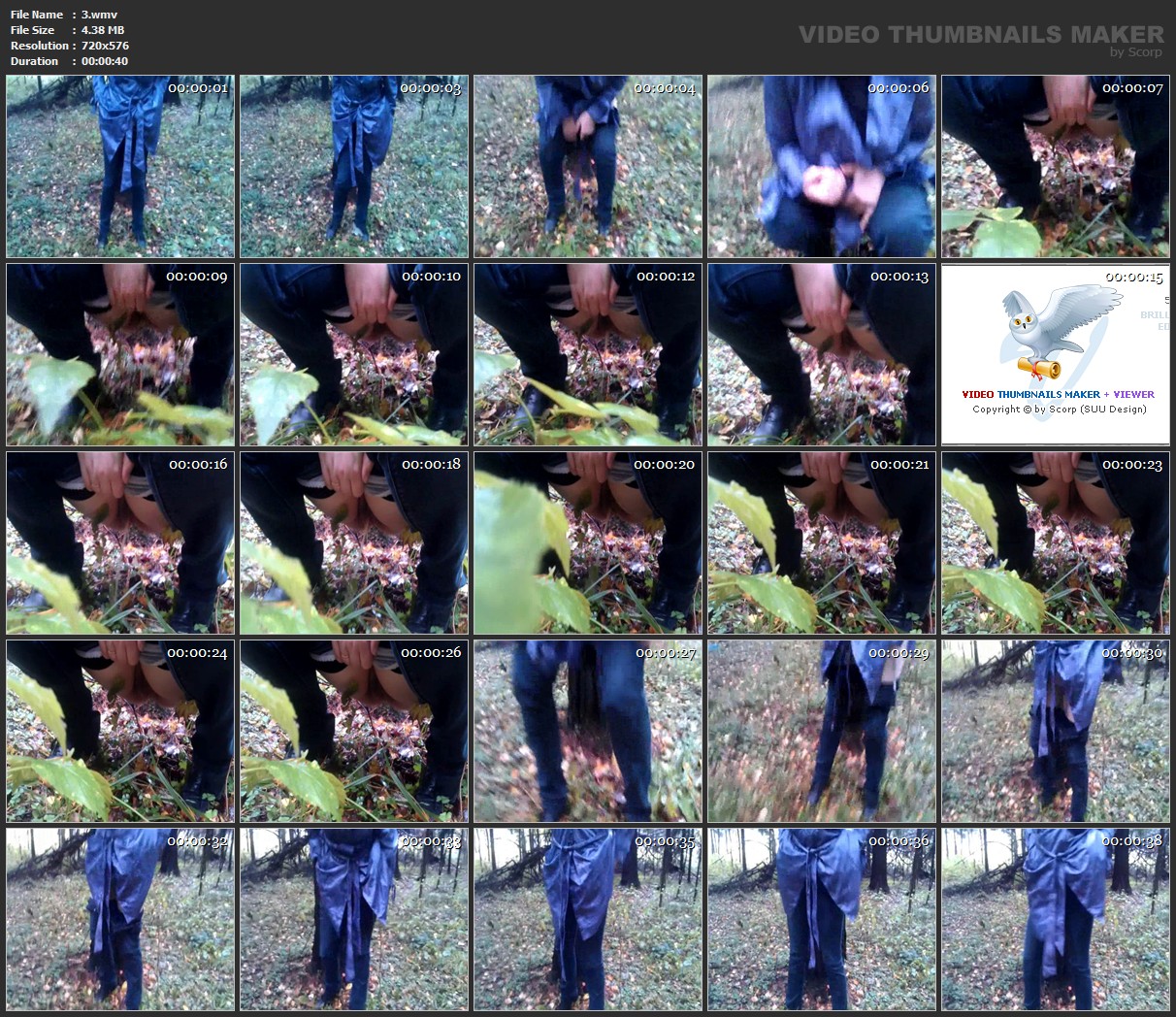Click the frame stamped 00:00:36

click(822, 919)
